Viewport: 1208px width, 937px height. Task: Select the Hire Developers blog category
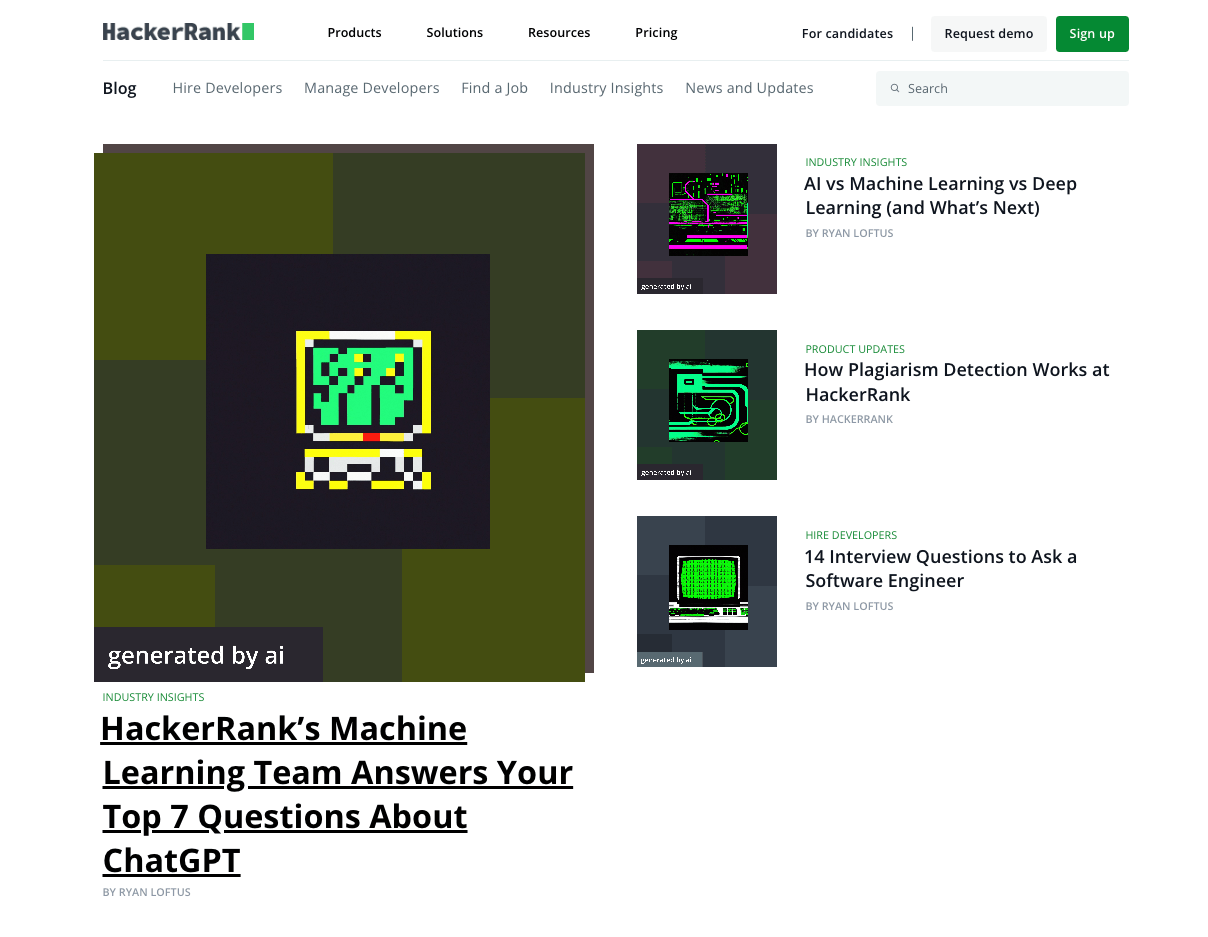227,88
